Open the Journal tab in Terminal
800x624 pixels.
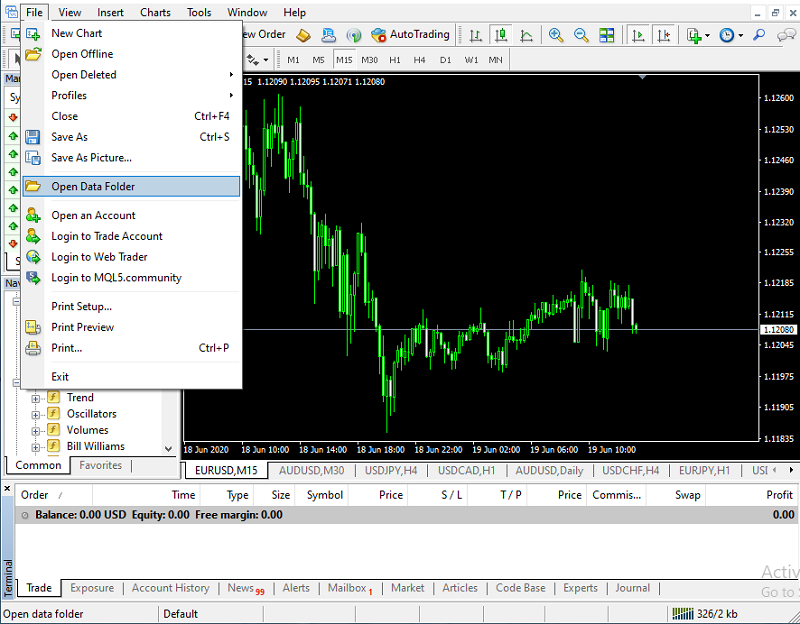(632, 588)
